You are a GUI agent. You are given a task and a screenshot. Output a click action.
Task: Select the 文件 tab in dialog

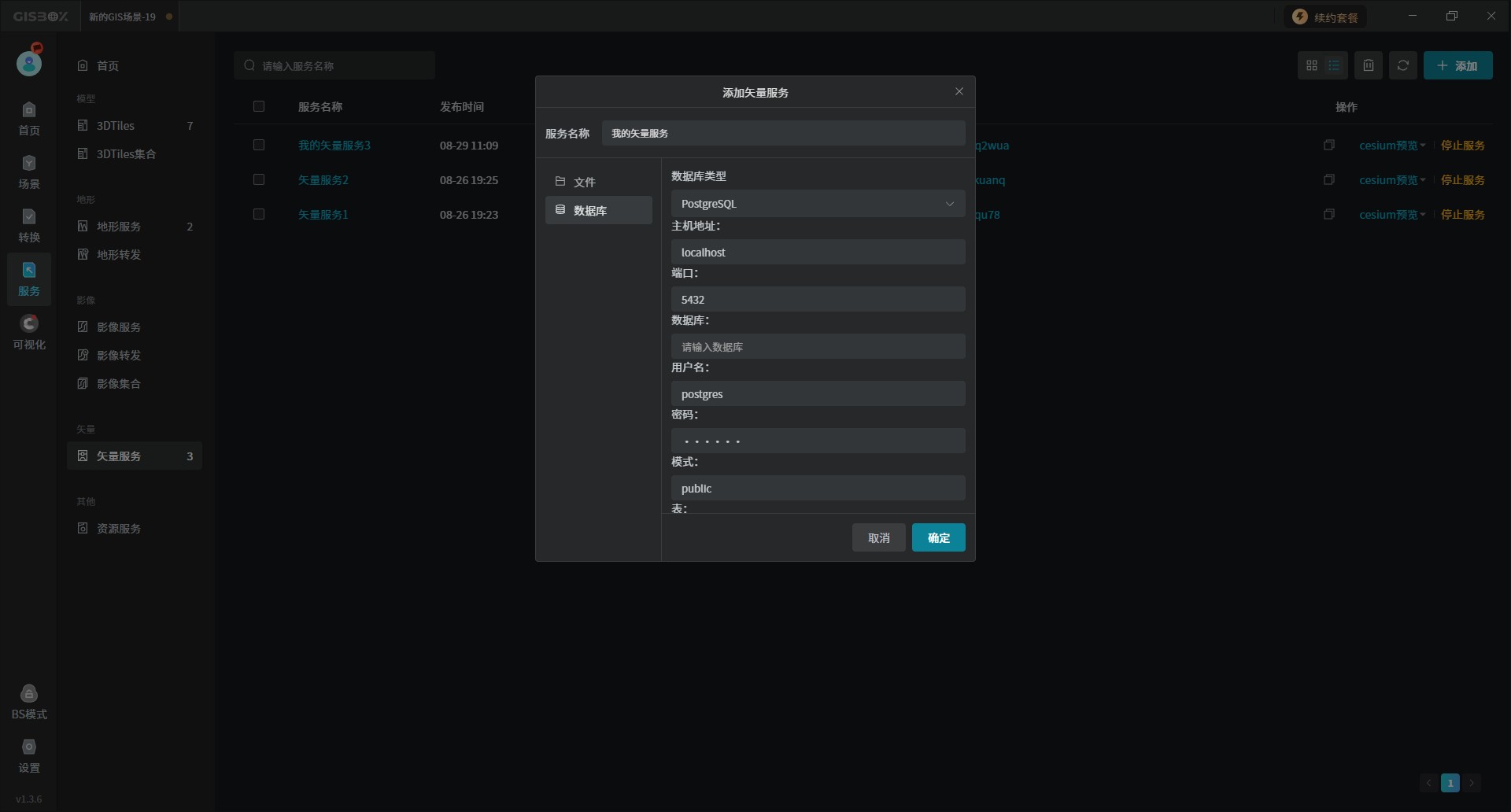[x=598, y=183]
